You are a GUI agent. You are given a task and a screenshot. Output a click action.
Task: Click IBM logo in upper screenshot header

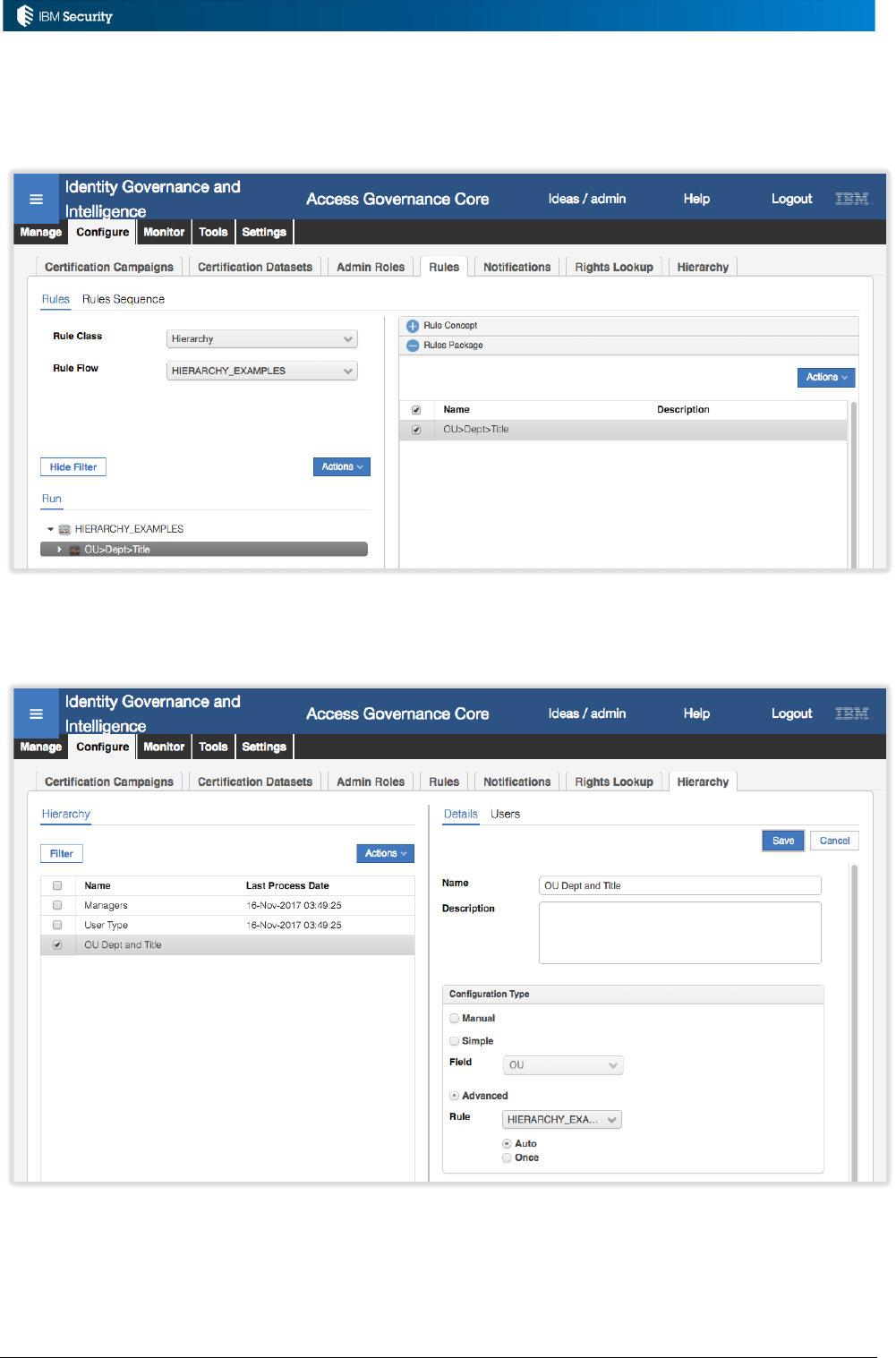(x=851, y=199)
